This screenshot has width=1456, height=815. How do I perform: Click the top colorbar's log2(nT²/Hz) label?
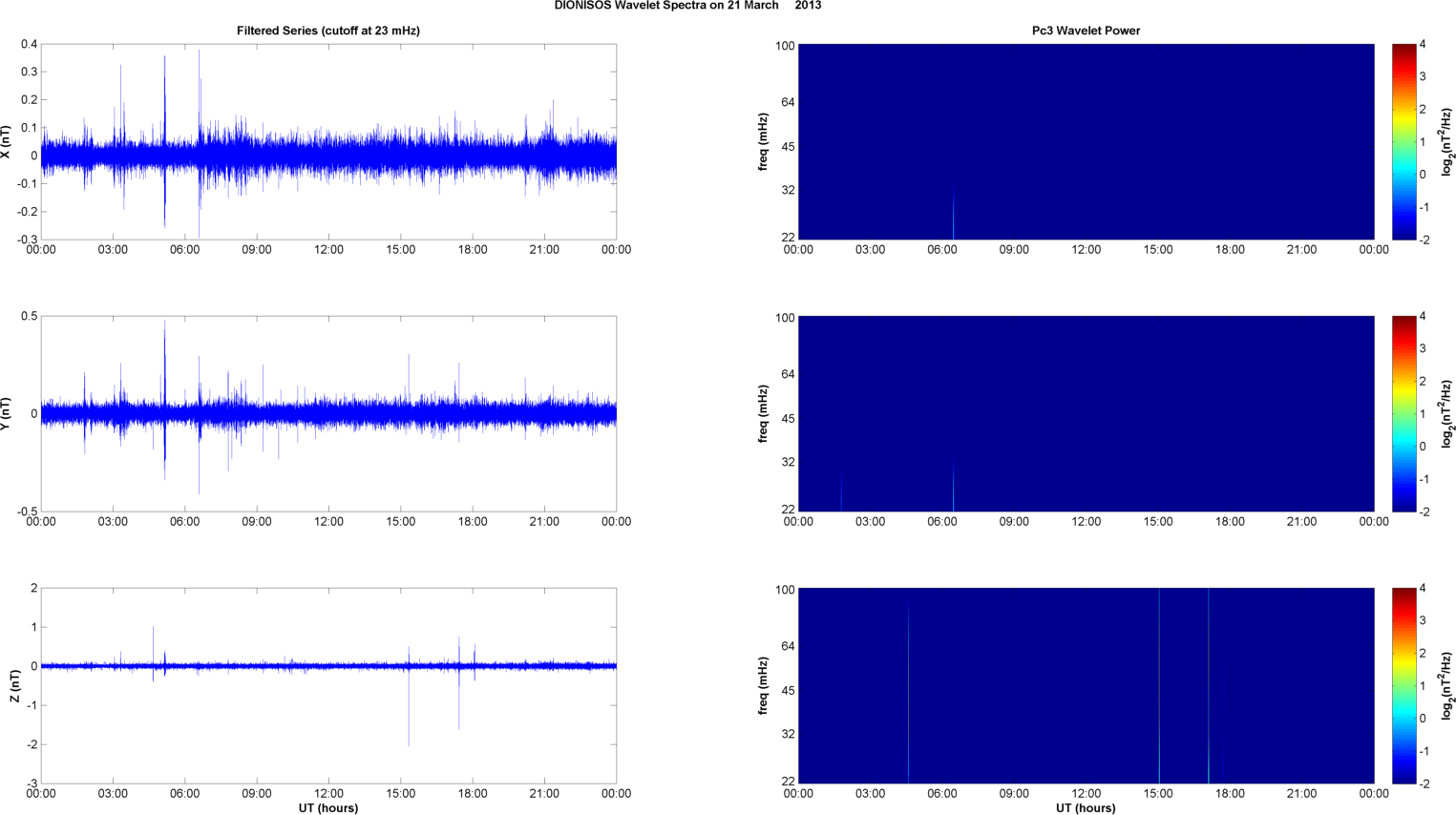point(1447,142)
